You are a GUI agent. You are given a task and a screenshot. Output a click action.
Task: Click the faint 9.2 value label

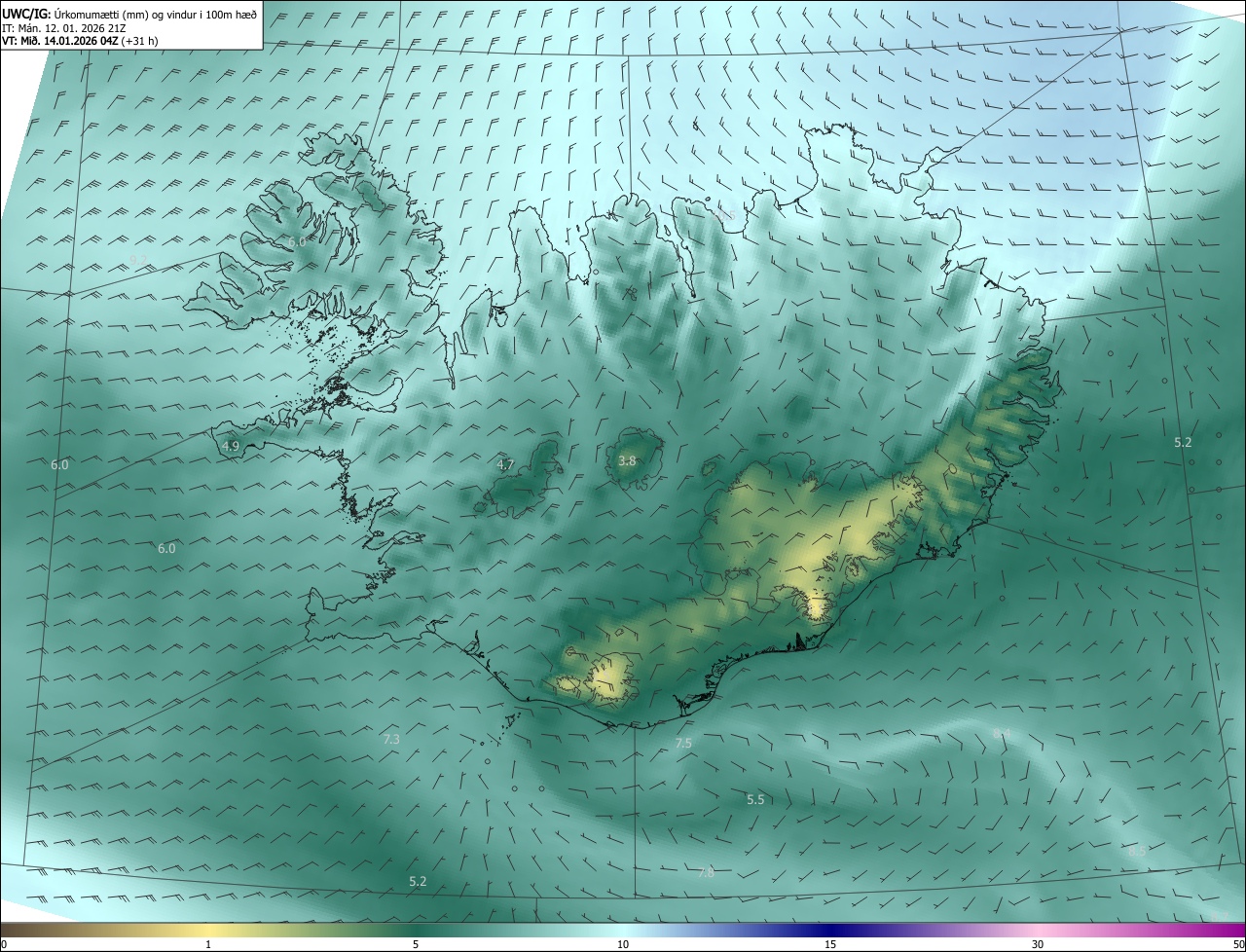[x=138, y=259]
